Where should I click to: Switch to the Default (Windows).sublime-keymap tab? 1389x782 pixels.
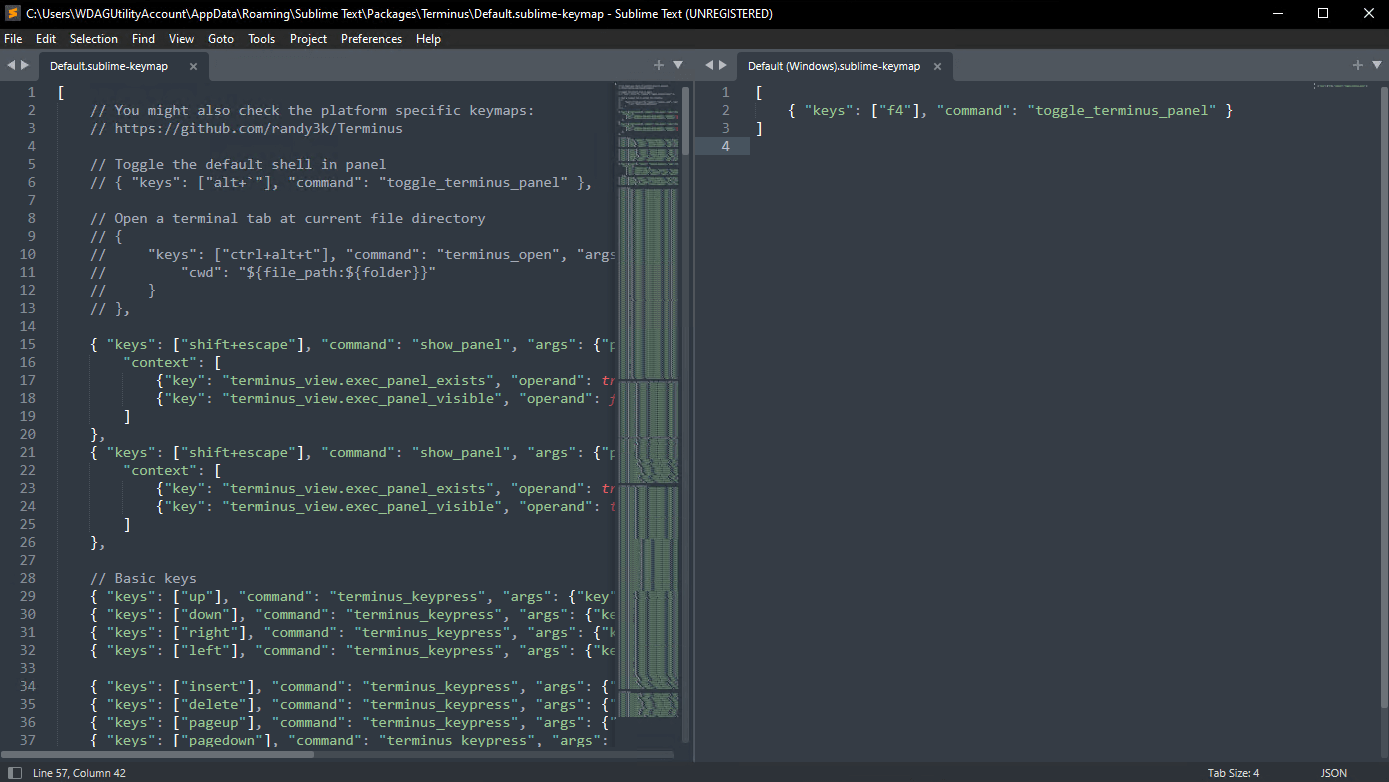[834, 66]
